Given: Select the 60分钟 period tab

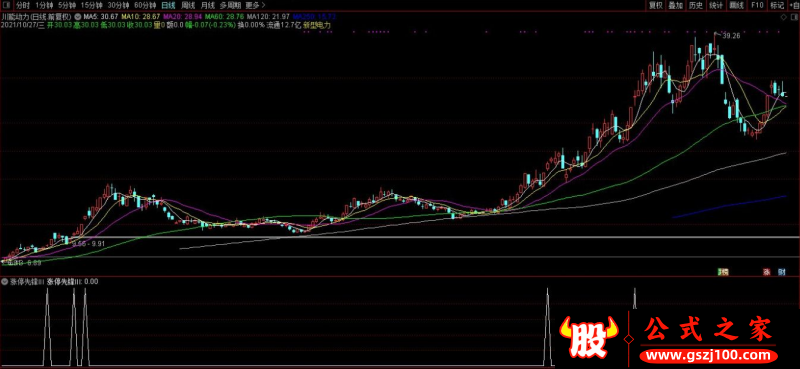Looking at the screenshot, I should [x=145, y=6].
